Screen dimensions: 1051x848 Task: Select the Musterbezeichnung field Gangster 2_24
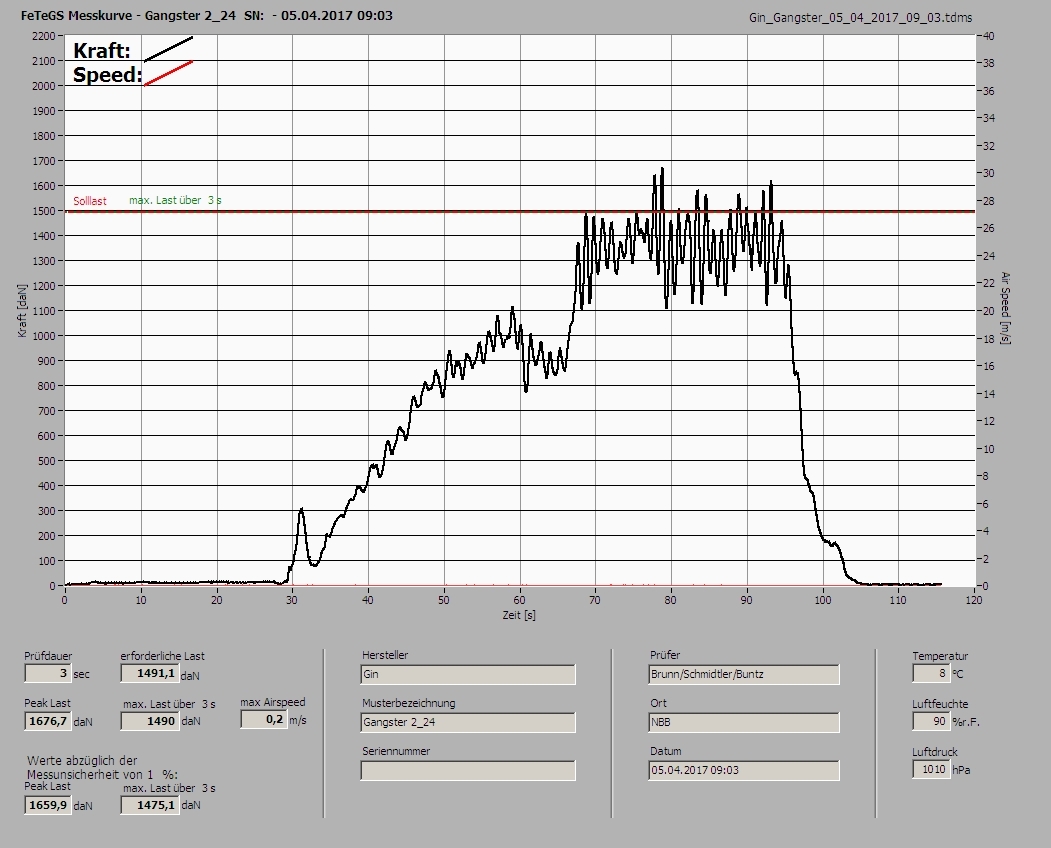click(468, 723)
